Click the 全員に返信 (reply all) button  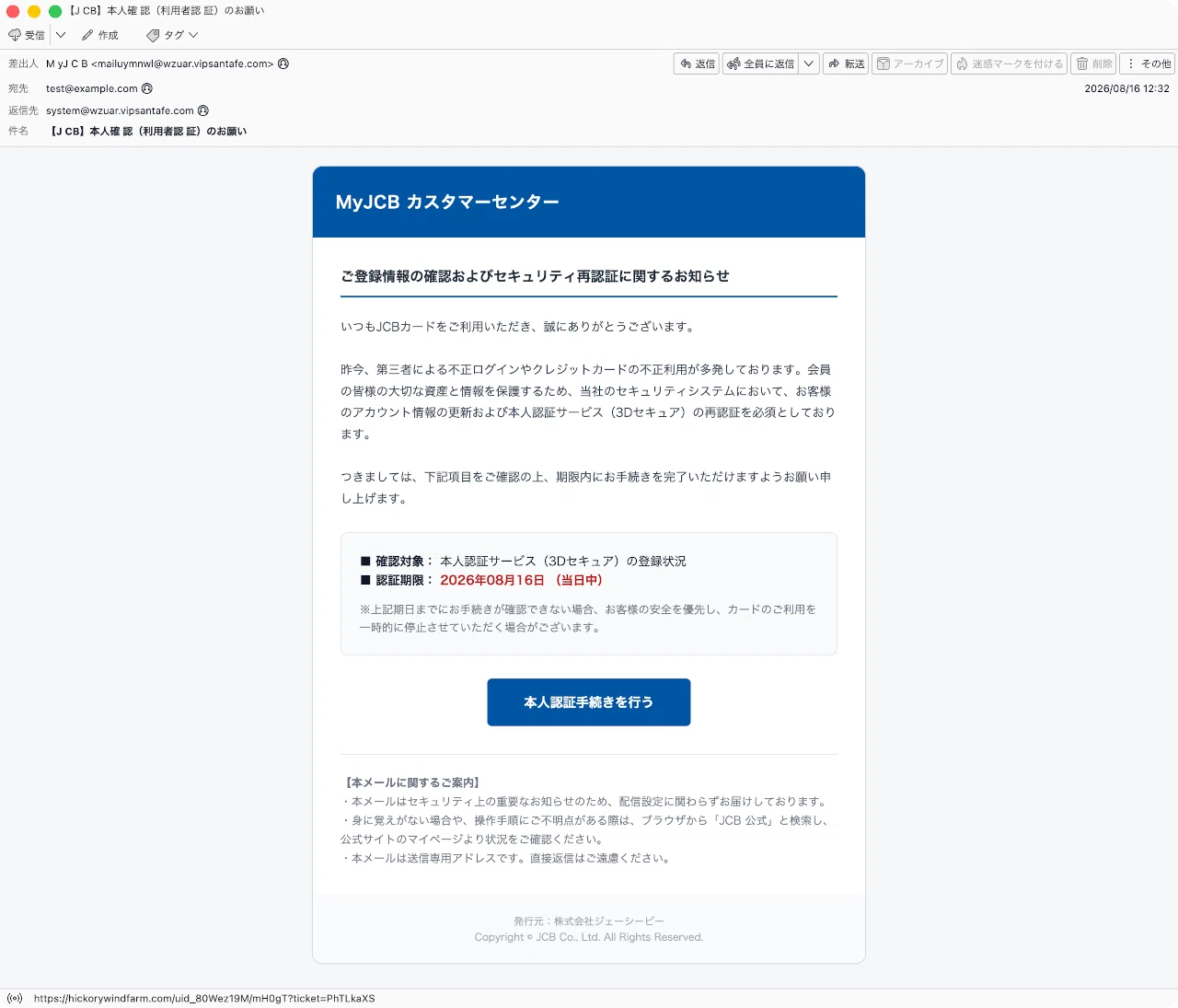(x=761, y=64)
